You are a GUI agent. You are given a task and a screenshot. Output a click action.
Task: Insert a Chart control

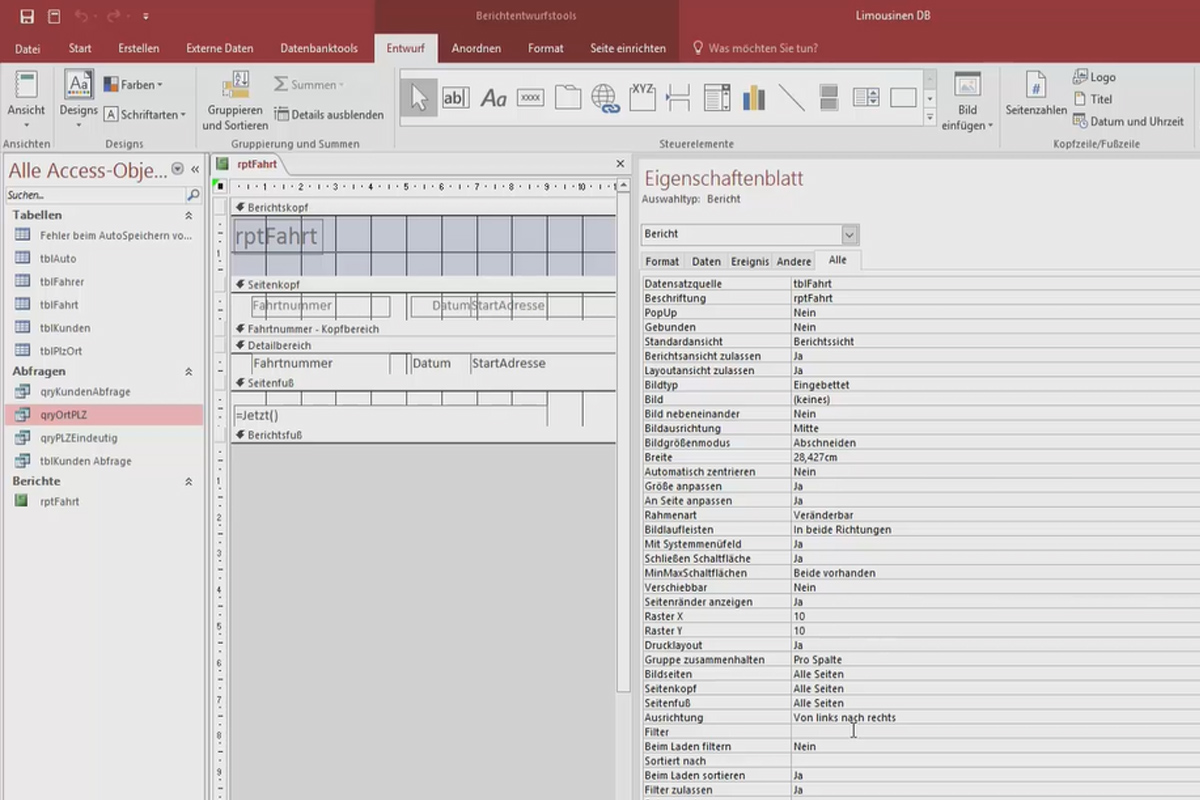pyautogui.click(x=753, y=97)
